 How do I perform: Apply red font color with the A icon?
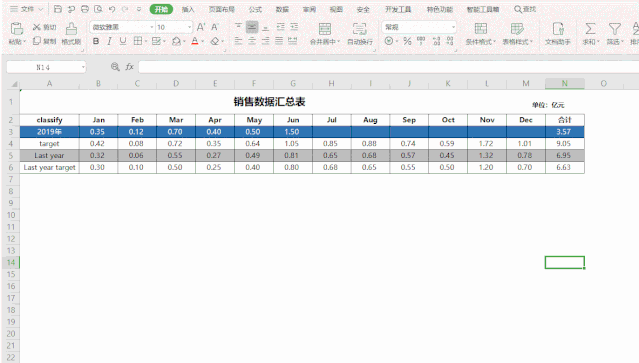pyautogui.click(x=195, y=41)
